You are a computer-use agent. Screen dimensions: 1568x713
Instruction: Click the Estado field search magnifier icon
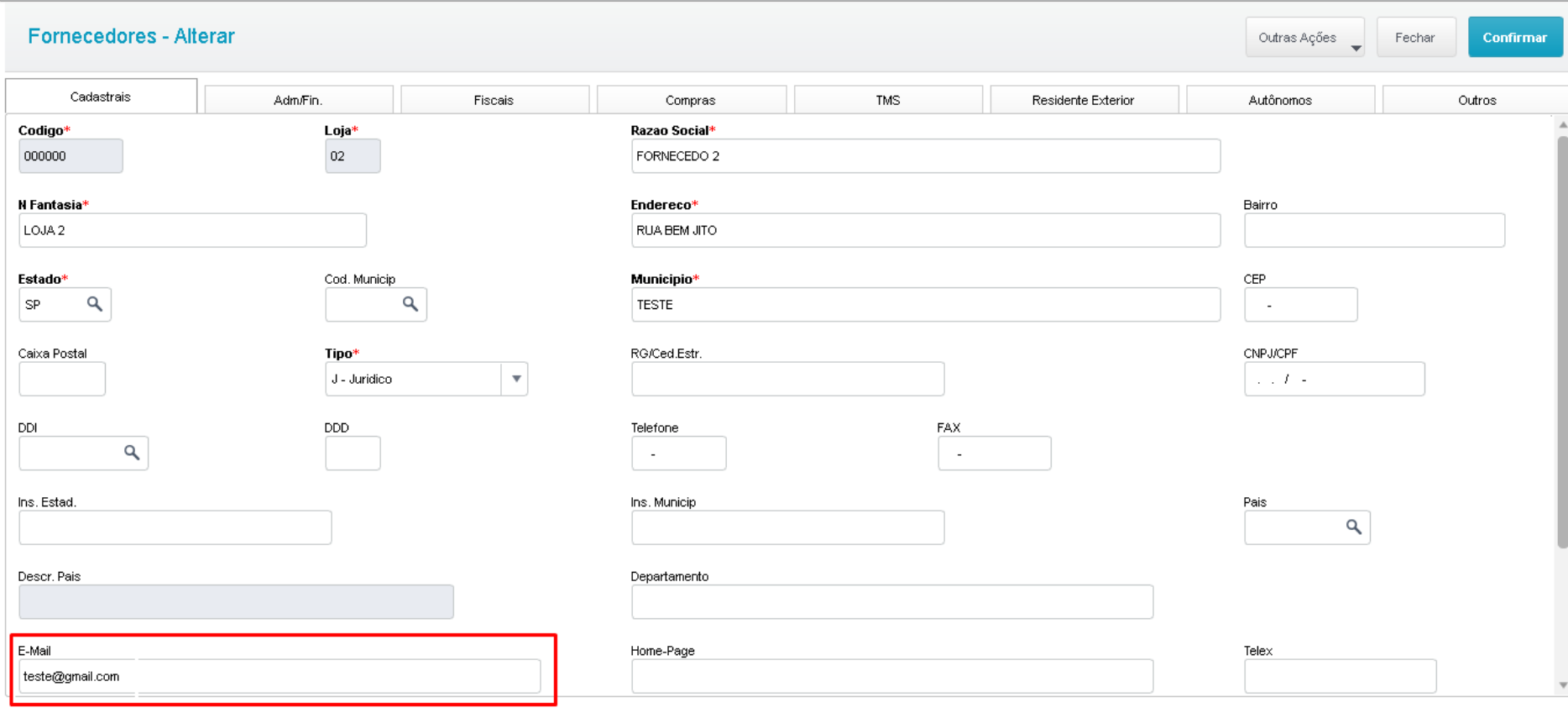(x=95, y=304)
